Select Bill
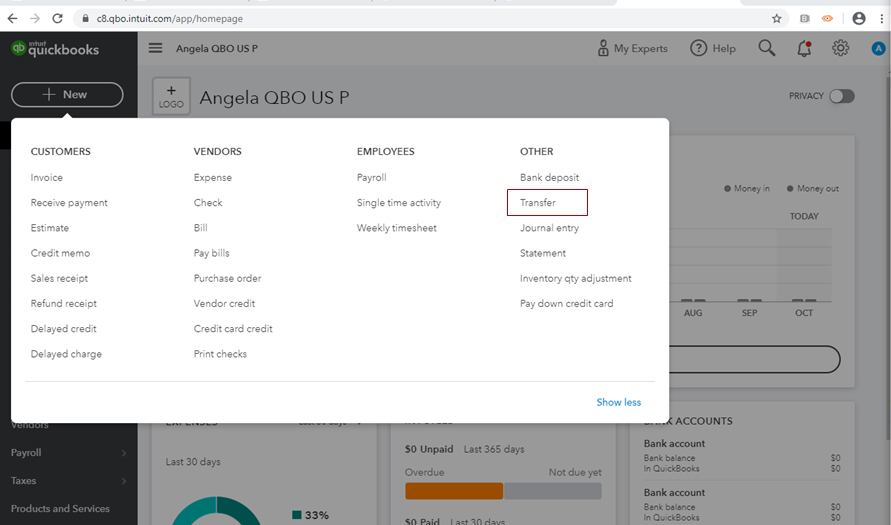891x525 pixels. 201,228
